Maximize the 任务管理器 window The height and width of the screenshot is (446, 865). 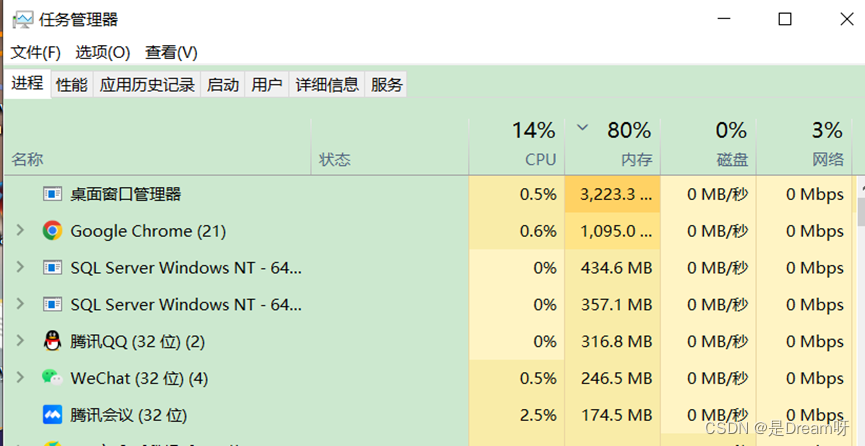(784, 19)
